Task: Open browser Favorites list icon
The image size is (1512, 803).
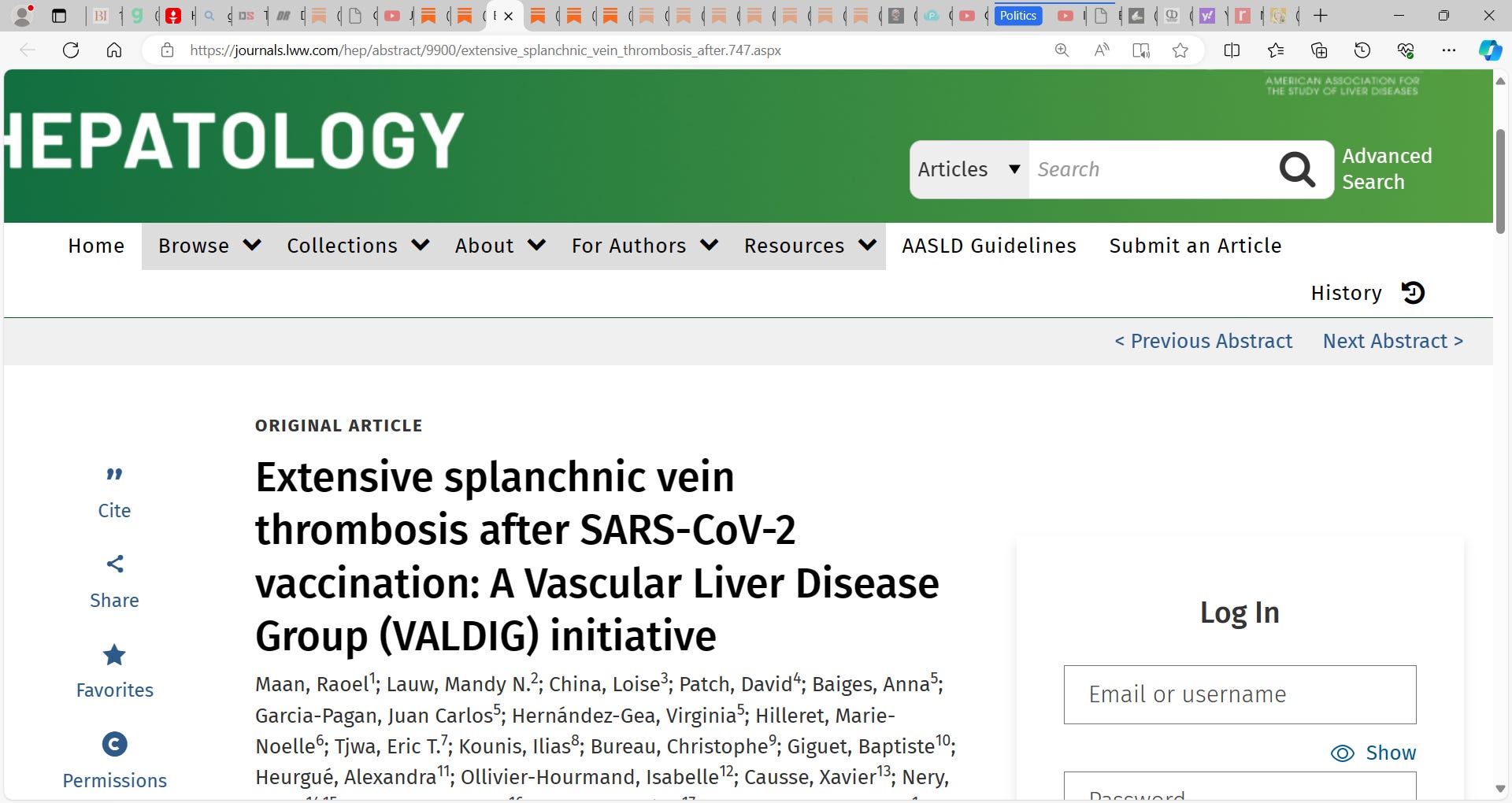Action: point(1276,50)
